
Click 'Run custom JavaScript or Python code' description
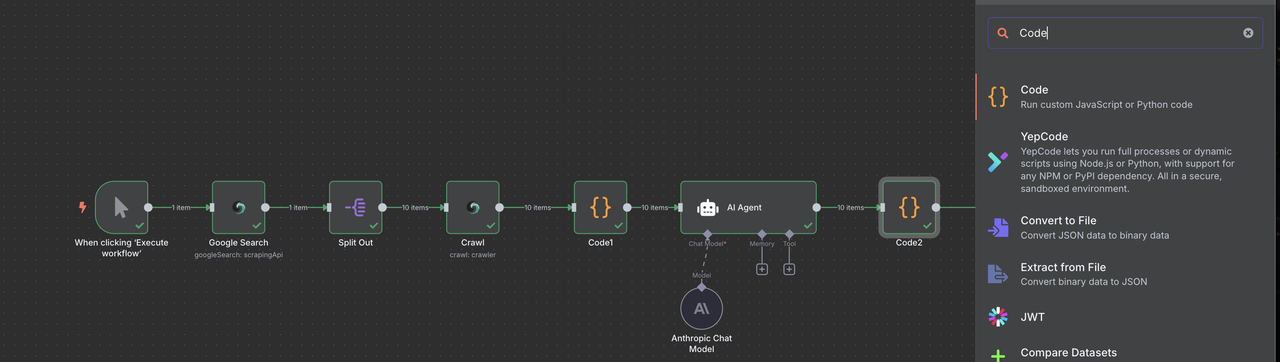point(1106,104)
